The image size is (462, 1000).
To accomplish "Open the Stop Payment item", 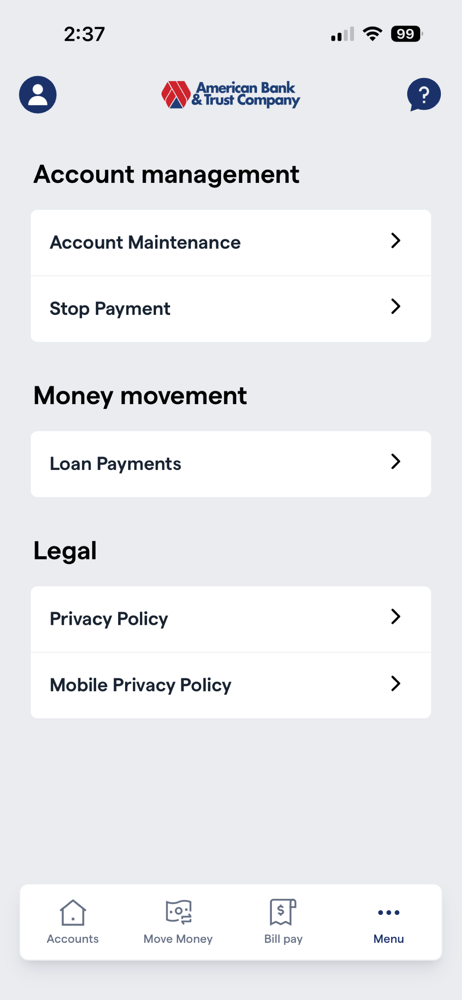I will point(231,309).
